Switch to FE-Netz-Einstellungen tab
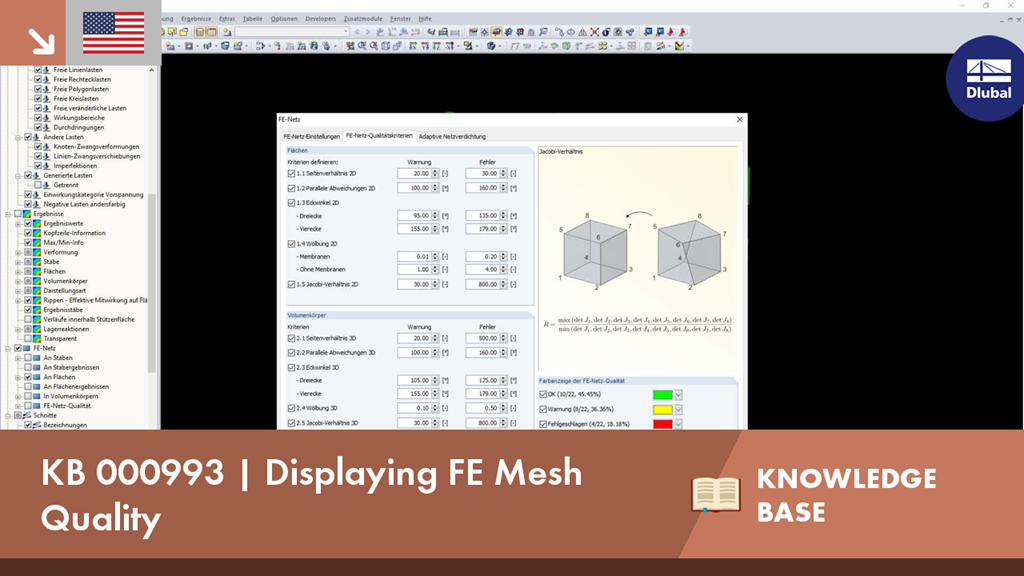This screenshot has height=576, width=1024. click(x=312, y=136)
